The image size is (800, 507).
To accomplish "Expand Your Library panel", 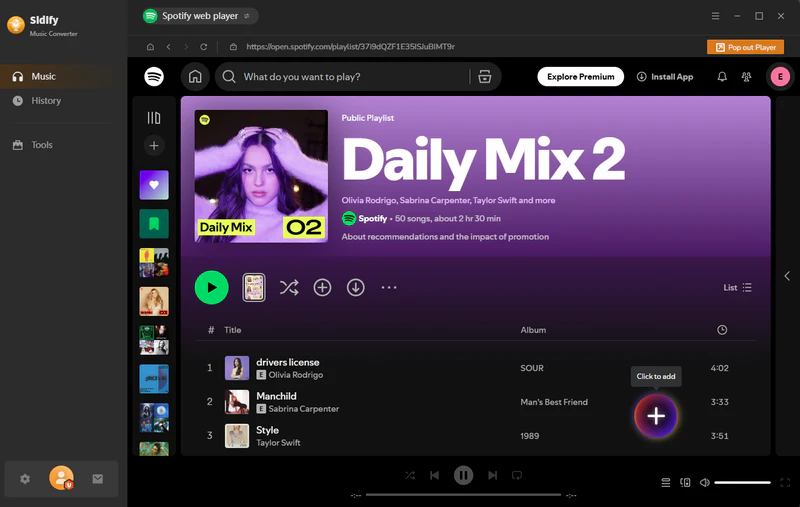I will click(154, 118).
